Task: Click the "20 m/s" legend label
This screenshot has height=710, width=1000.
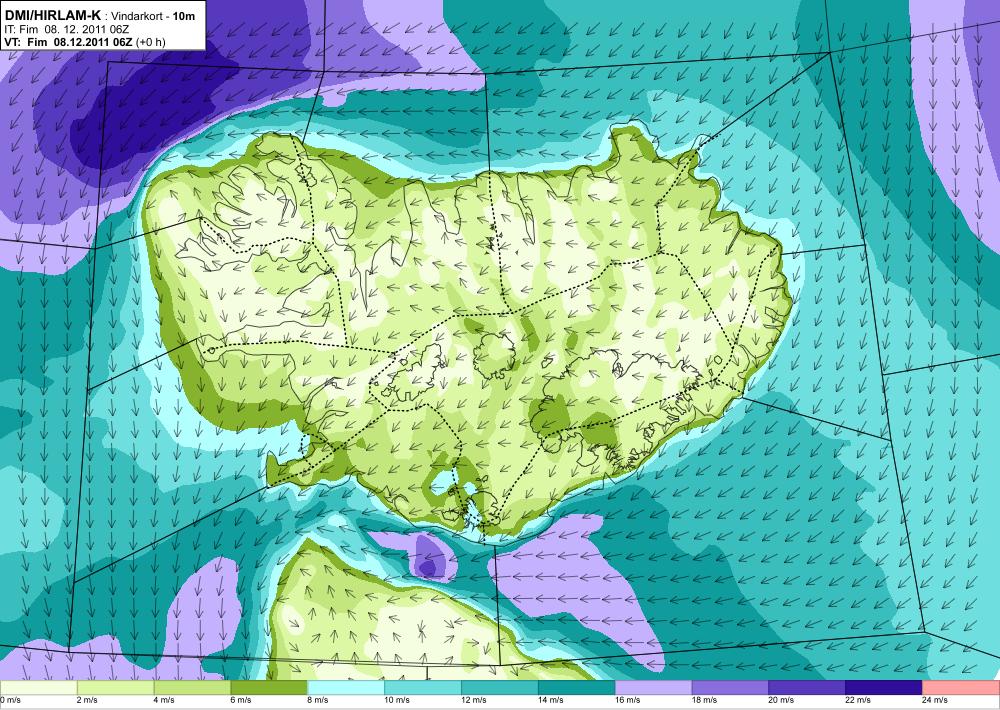Action: click(781, 700)
